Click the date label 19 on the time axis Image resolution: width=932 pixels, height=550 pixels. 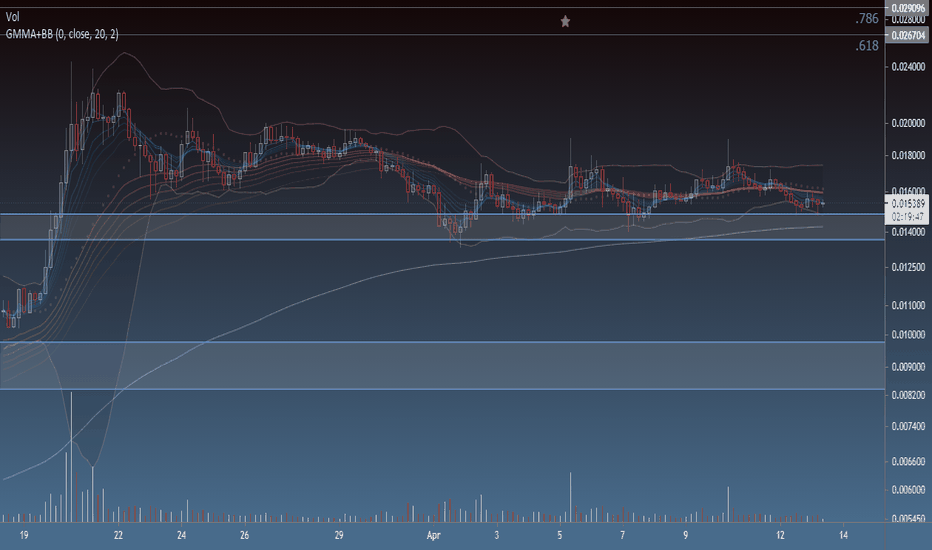tap(24, 535)
